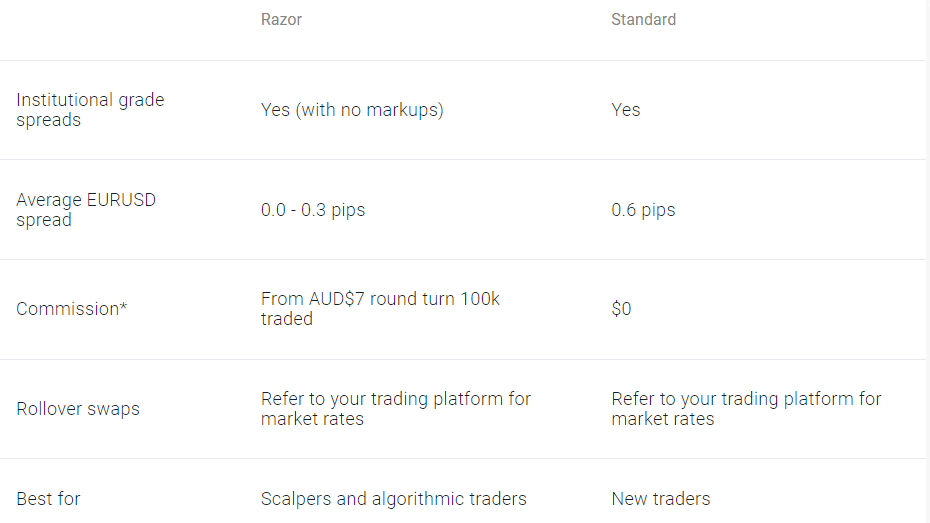This screenshot has height=523, width=930.
Task: Click 'From AUD$7 round turn 100k traded' text
Action: 380,308
